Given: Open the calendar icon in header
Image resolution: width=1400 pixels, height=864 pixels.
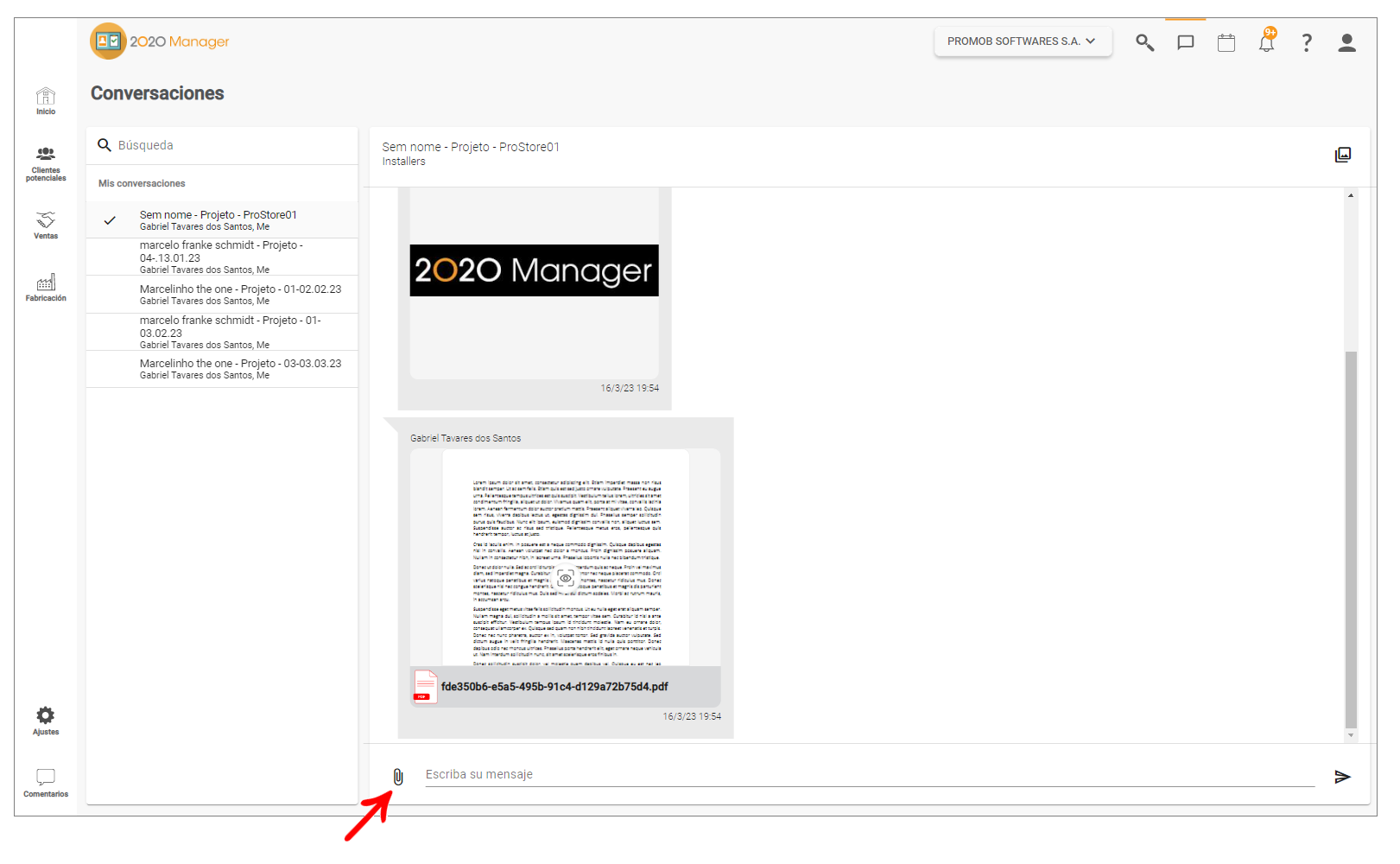Looking at the screenshot, I should 1226,42.
